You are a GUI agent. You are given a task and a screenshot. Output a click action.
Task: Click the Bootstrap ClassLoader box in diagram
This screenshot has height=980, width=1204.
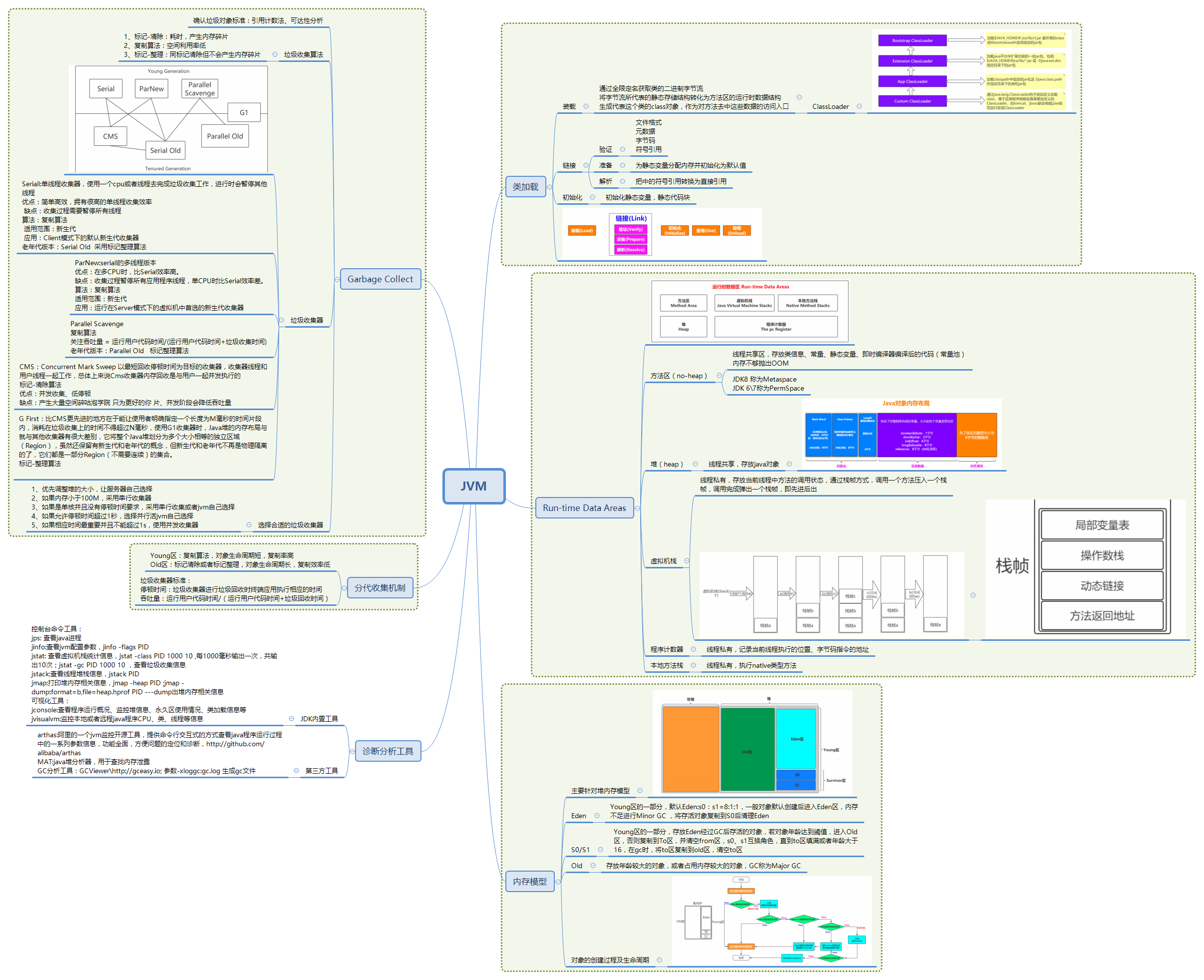[x=912, y=40]
